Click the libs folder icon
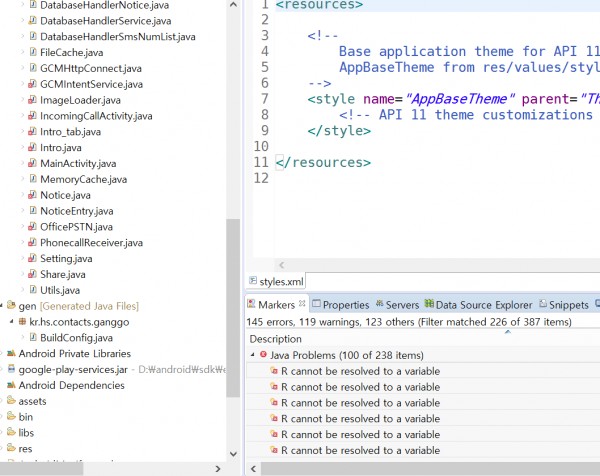600x476 pixels. (11, 432)
